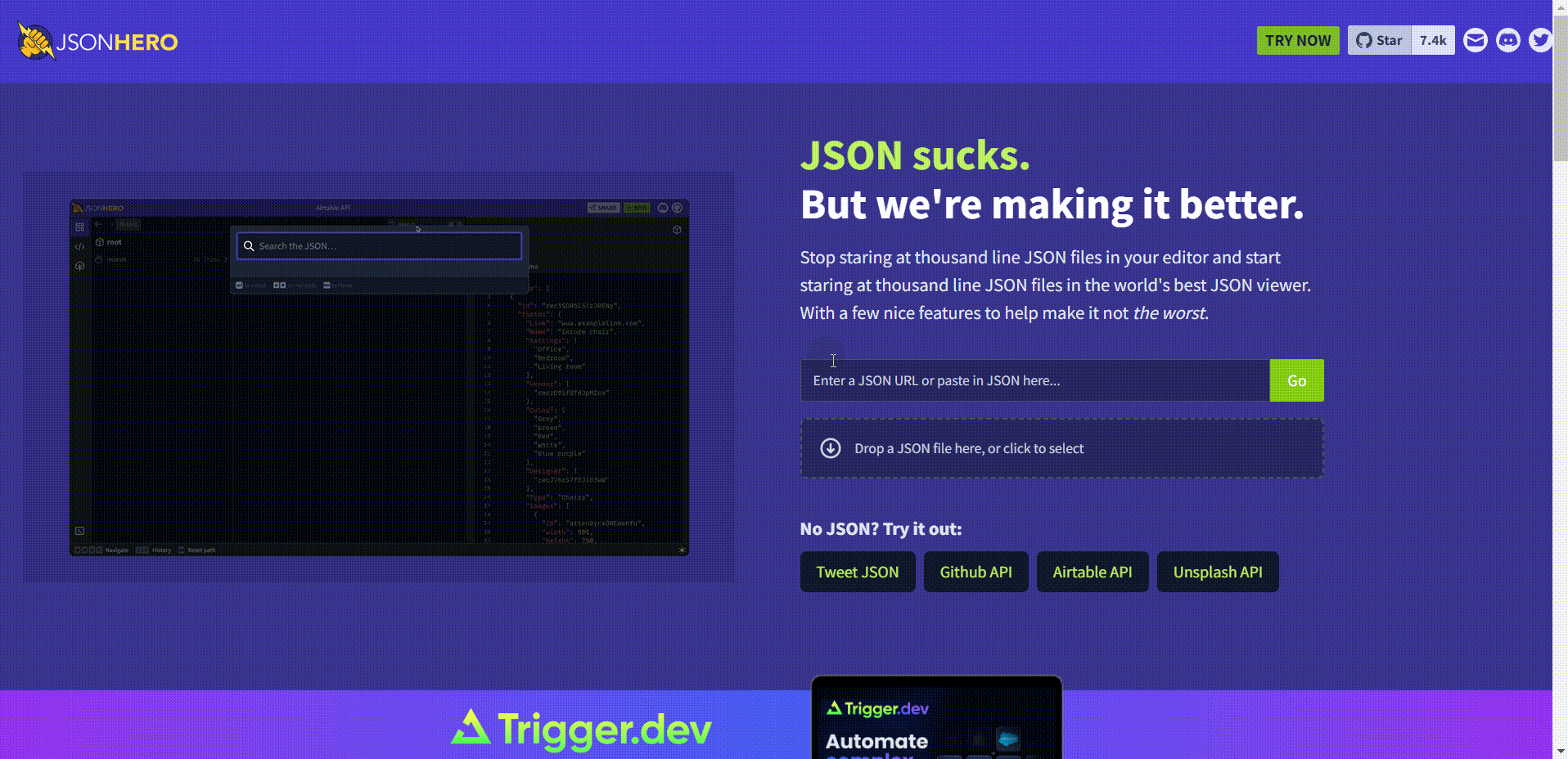This screenshot has height=759, width=1568.
Task: Click the 'Drop a JSON file here' zone
Action: pyautogui.click(x=1061, y=448)
